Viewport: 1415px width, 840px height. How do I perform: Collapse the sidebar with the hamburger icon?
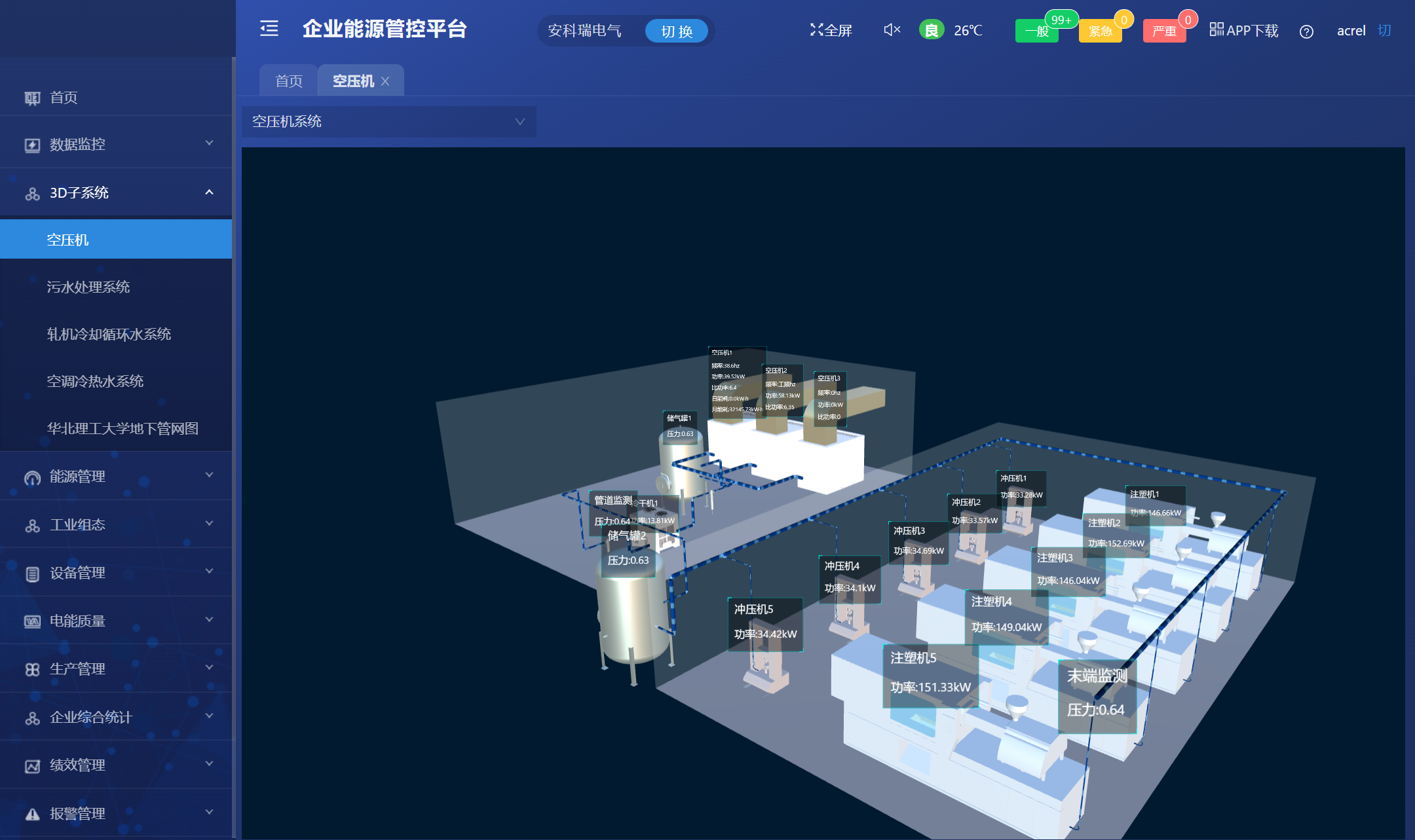tap(269, 29)
